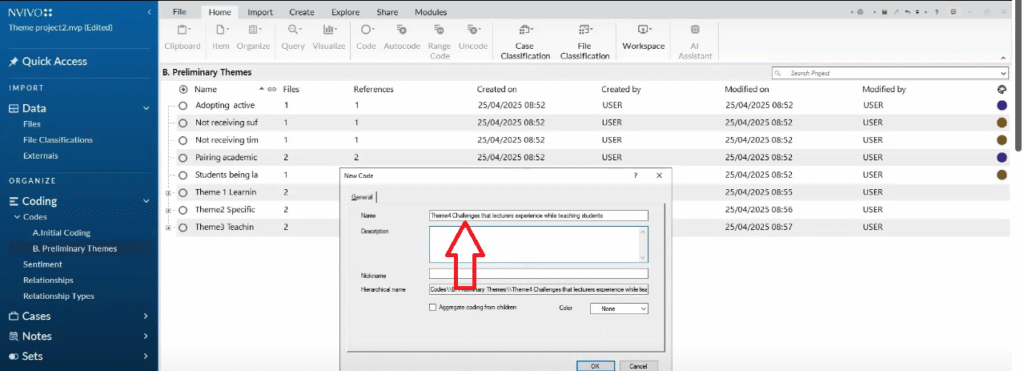The image size is (1024, 371).
Task: Switch to the Import ribbon tab
Action: [260, 12]
